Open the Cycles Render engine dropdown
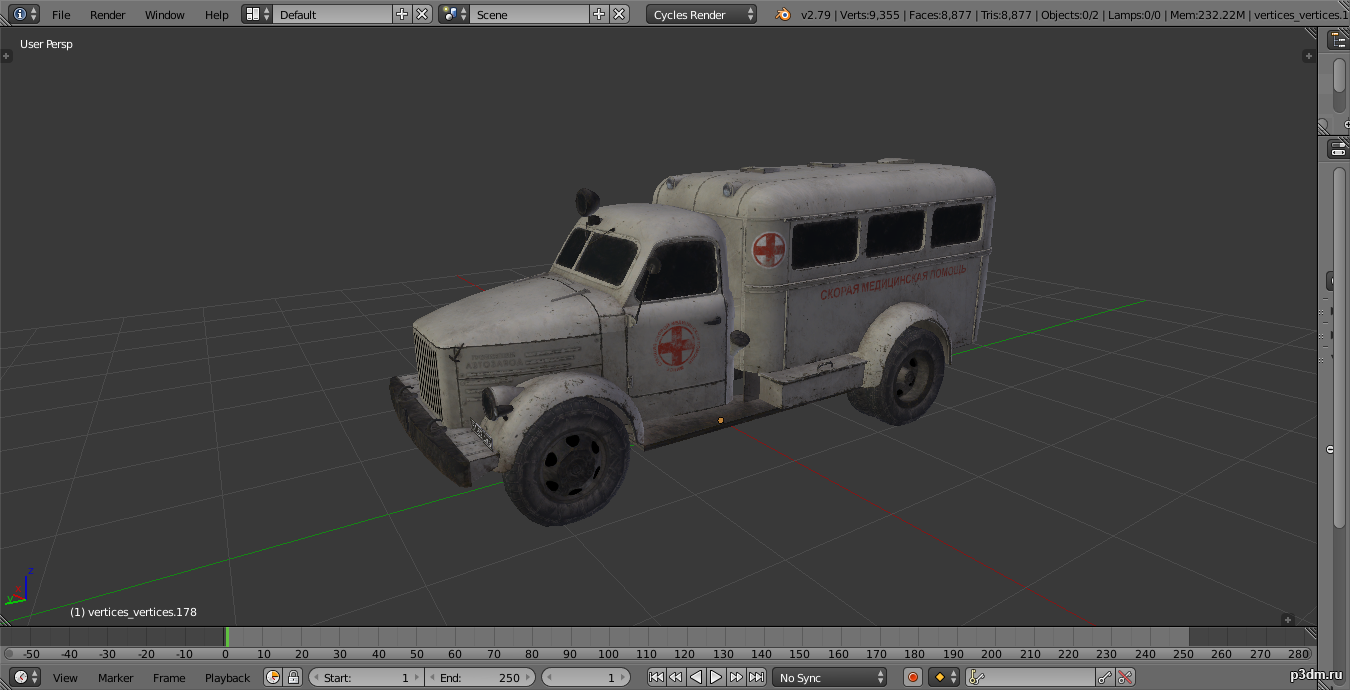 (x=702, y=14)
